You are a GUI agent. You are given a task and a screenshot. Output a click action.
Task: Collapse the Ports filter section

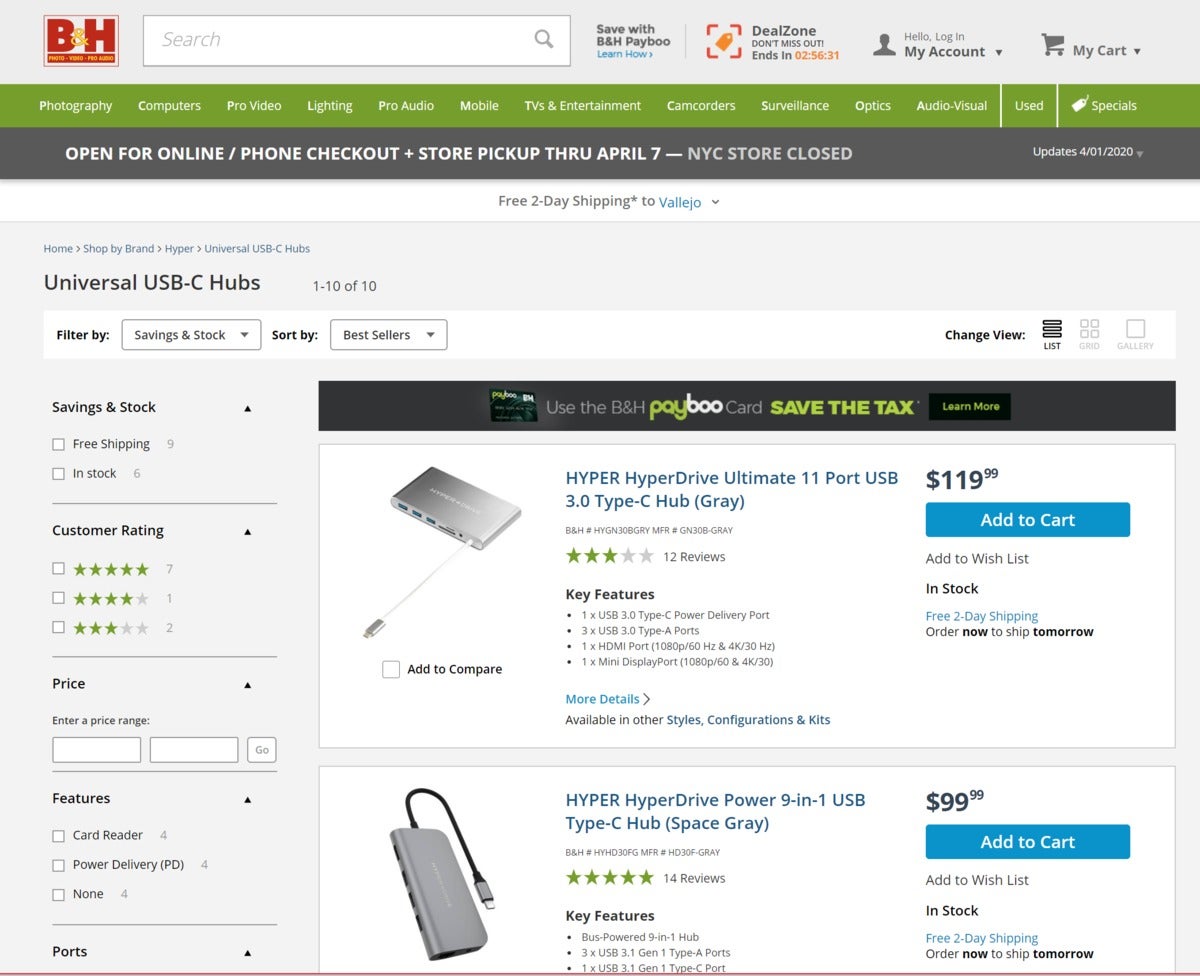[248, 953]
